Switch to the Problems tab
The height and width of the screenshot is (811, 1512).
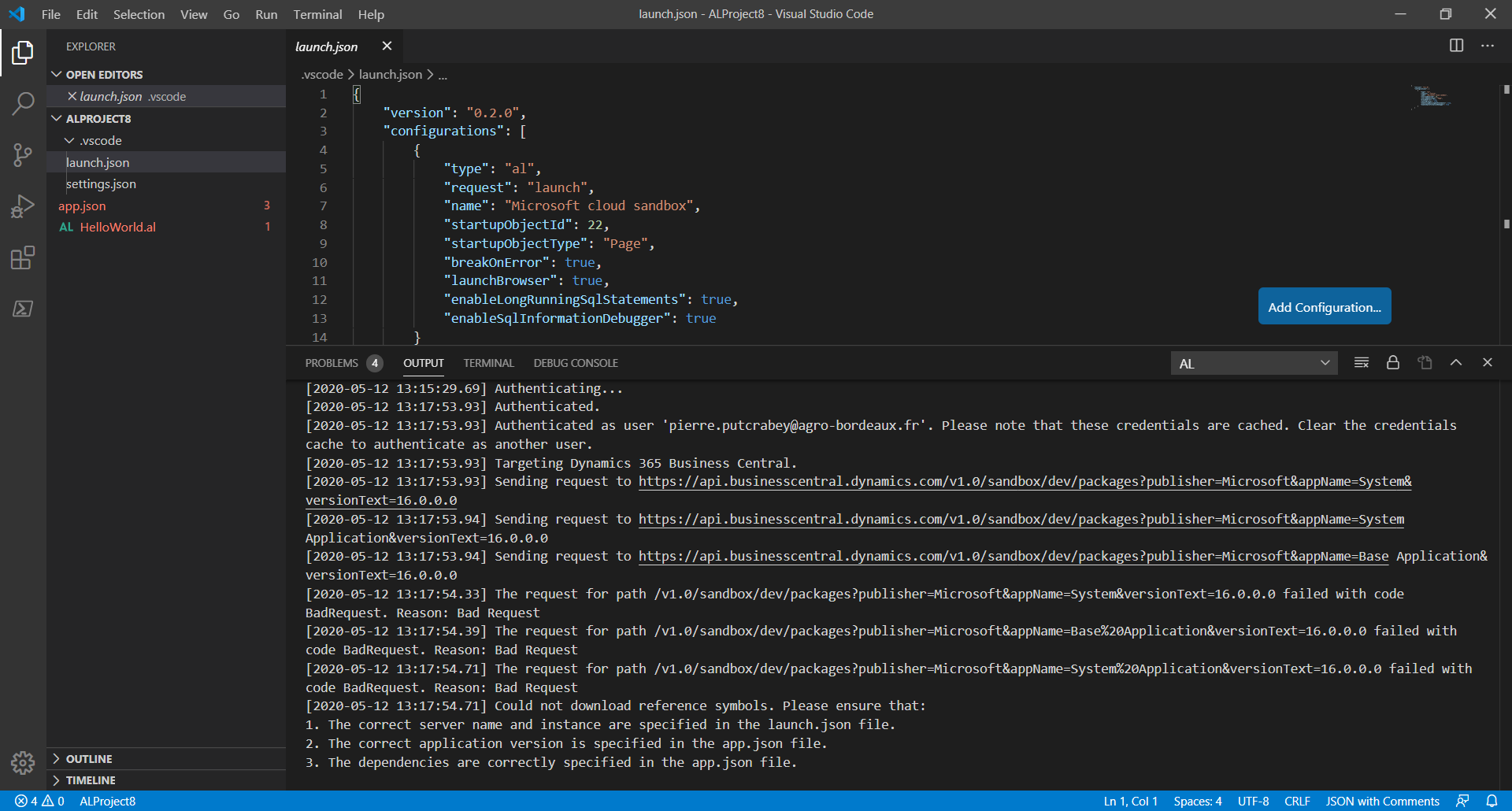click(x=343, y=363)
